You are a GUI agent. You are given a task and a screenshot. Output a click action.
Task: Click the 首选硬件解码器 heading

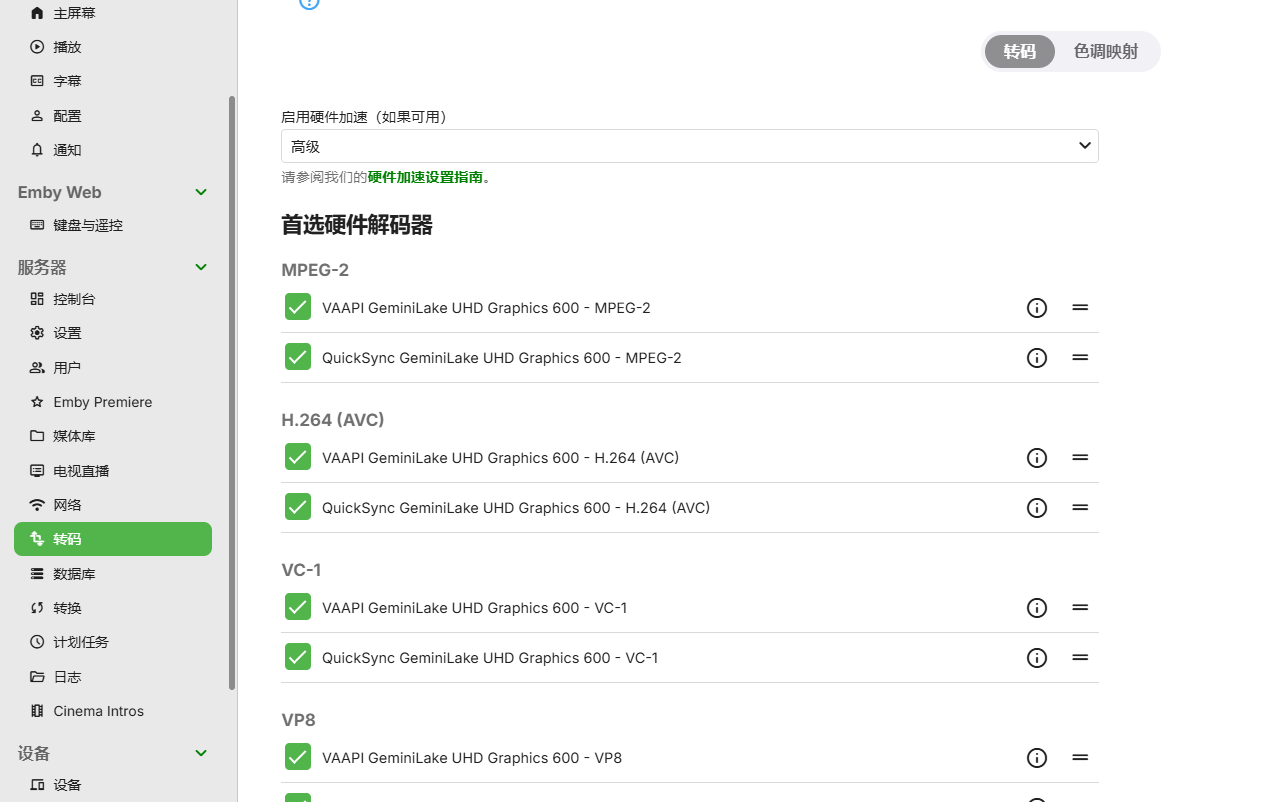357,225
